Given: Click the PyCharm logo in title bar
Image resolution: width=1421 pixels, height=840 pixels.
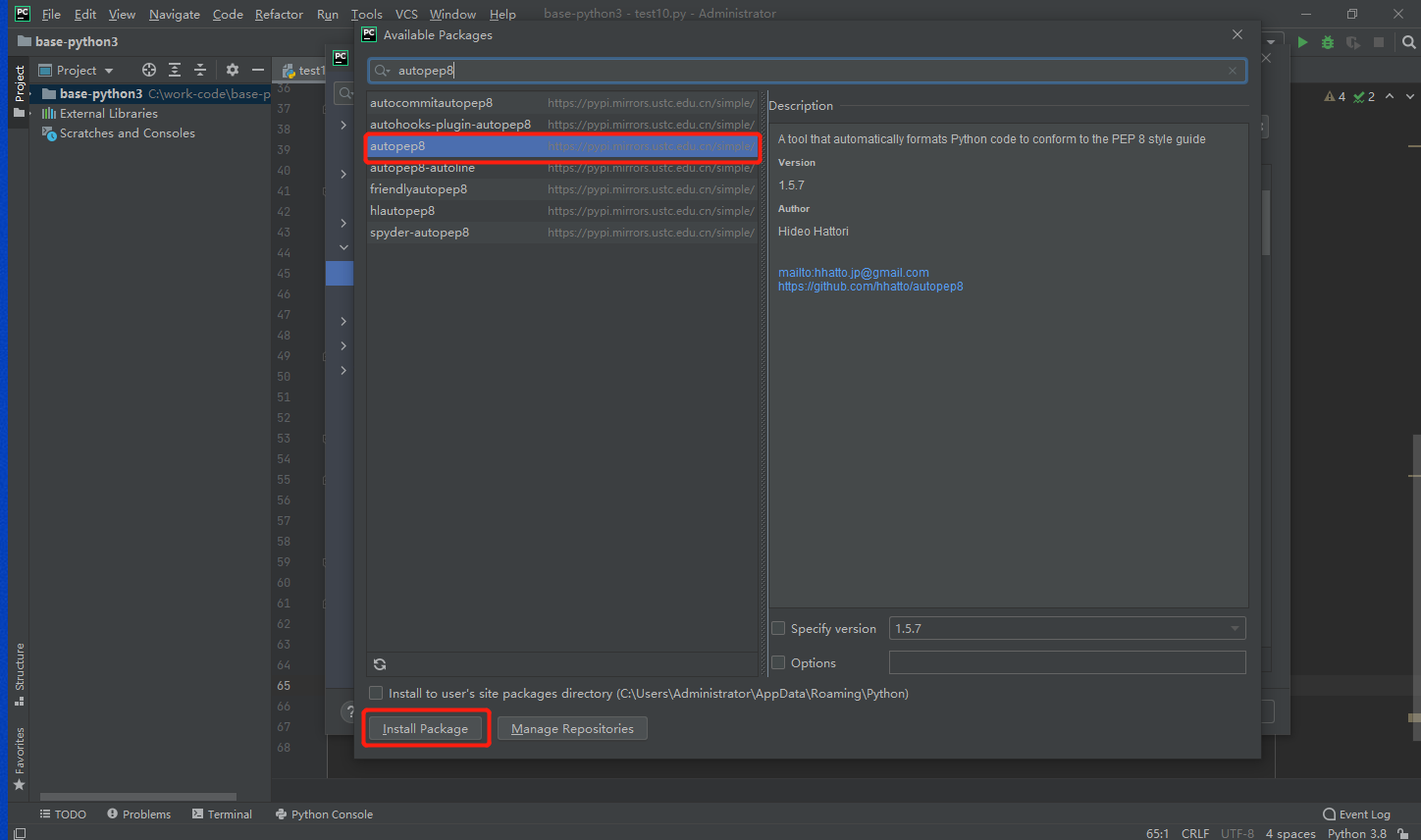Looking at the screenshot, I should [x=22, y=14].
